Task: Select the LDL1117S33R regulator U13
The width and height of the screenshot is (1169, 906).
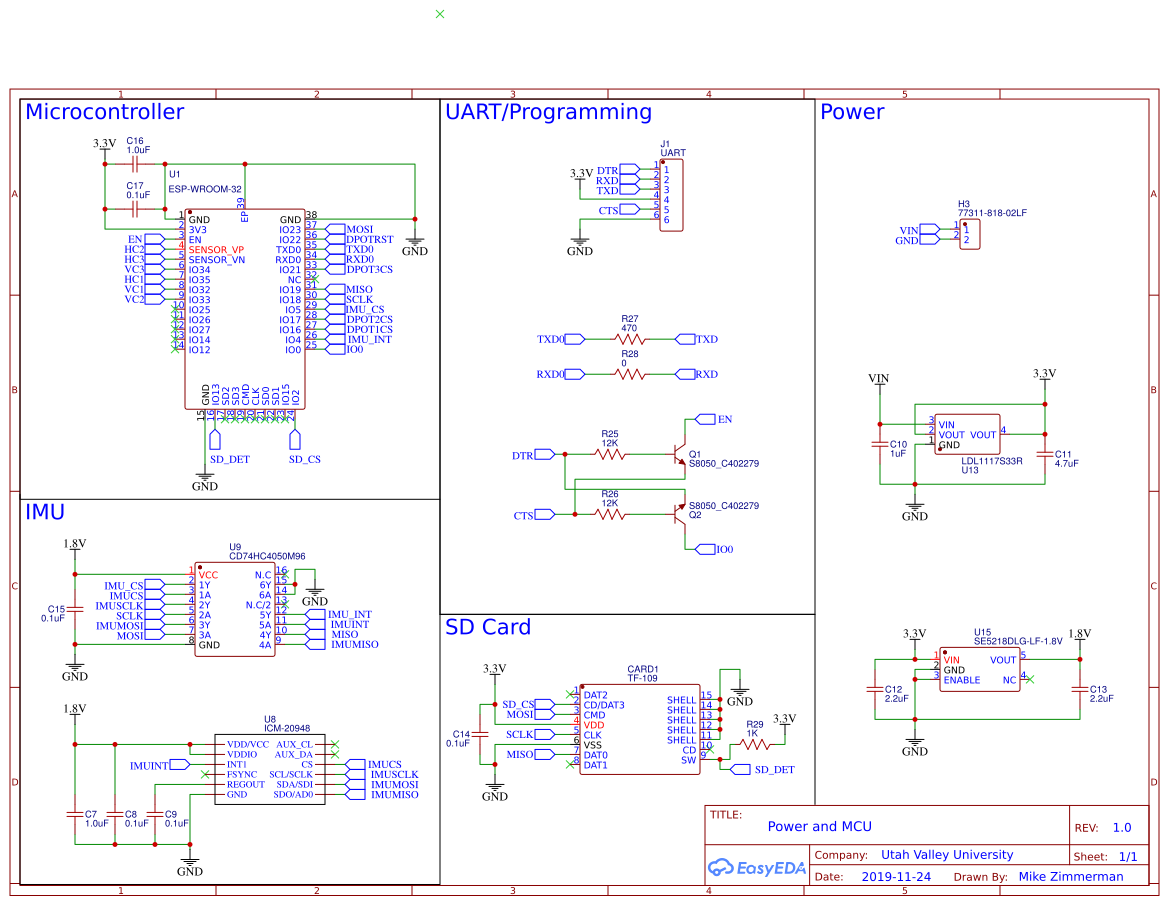Action: point(966,434)
